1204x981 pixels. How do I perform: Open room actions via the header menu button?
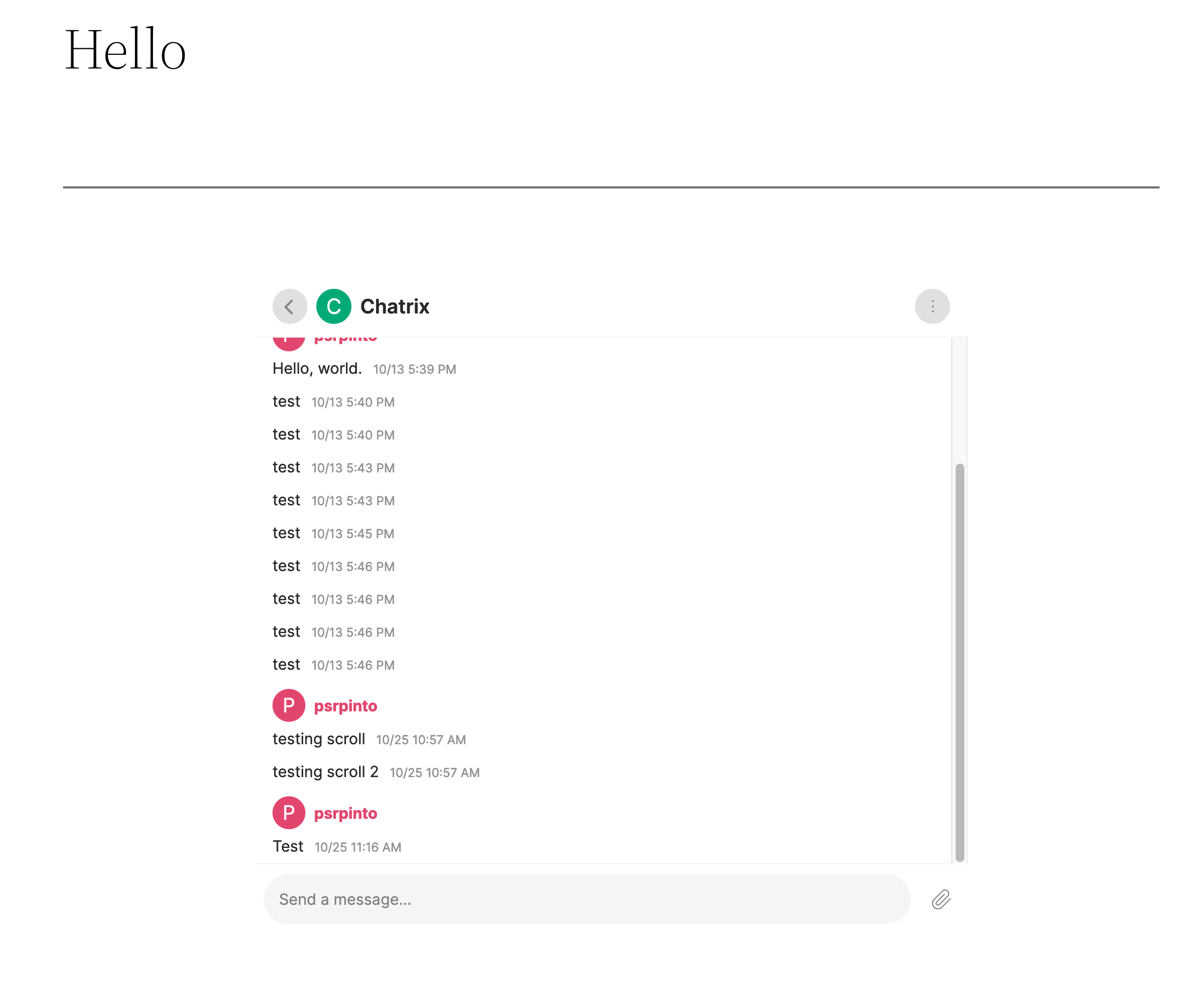[x=933, y=306]
